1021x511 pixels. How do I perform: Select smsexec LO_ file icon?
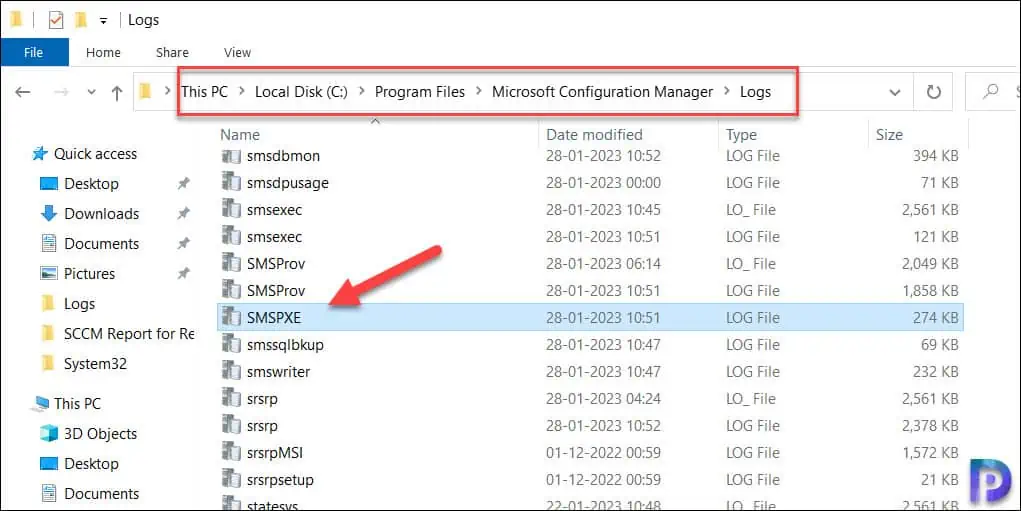tap(231, 209)
